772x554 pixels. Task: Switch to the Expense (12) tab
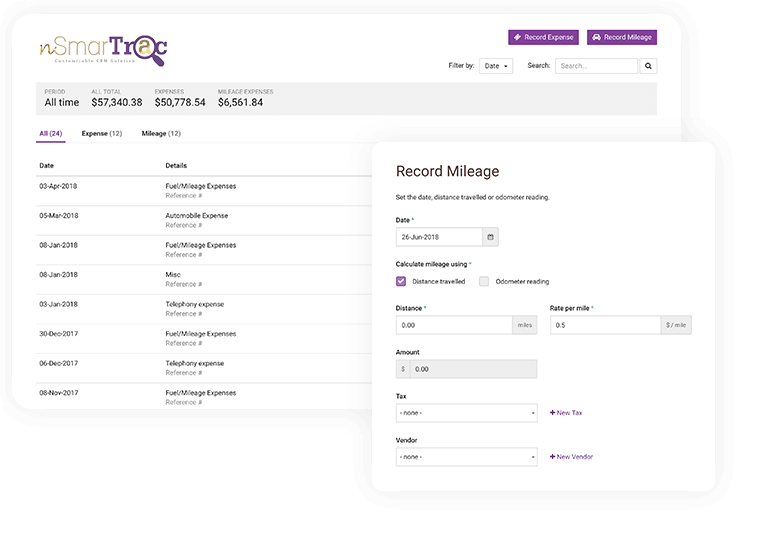click(102, 133)
